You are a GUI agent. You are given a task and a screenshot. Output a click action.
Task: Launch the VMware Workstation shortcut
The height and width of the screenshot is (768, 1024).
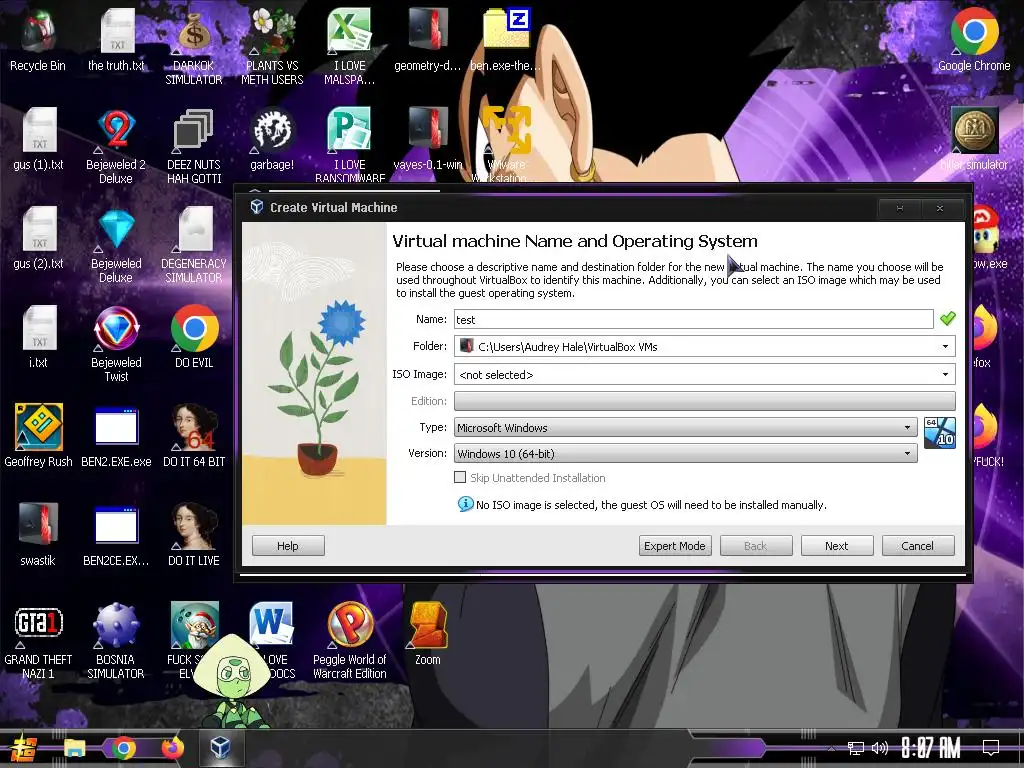click(506, 144)
